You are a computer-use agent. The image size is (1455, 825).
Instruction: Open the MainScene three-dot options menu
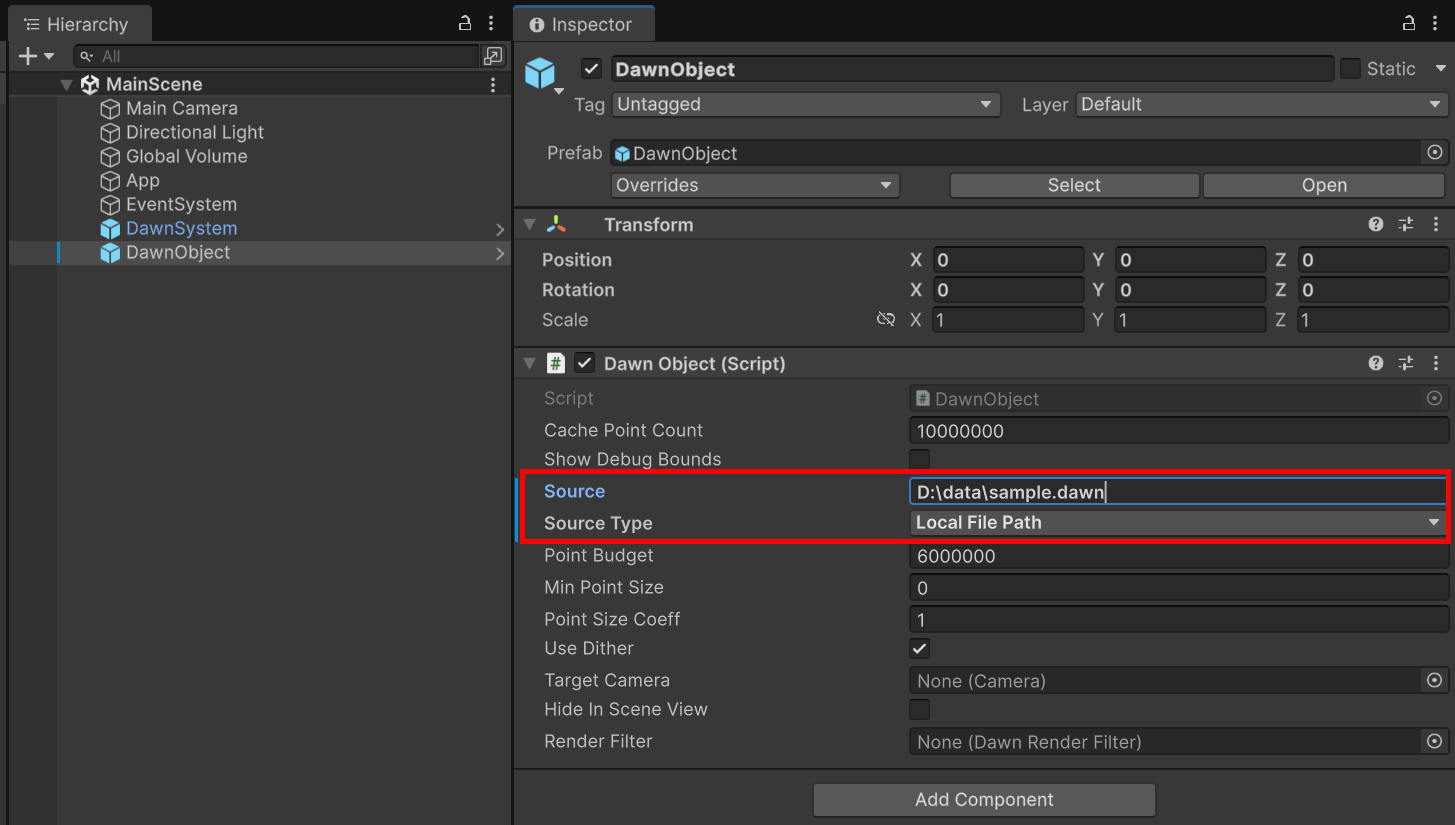(x=493, y=85)
